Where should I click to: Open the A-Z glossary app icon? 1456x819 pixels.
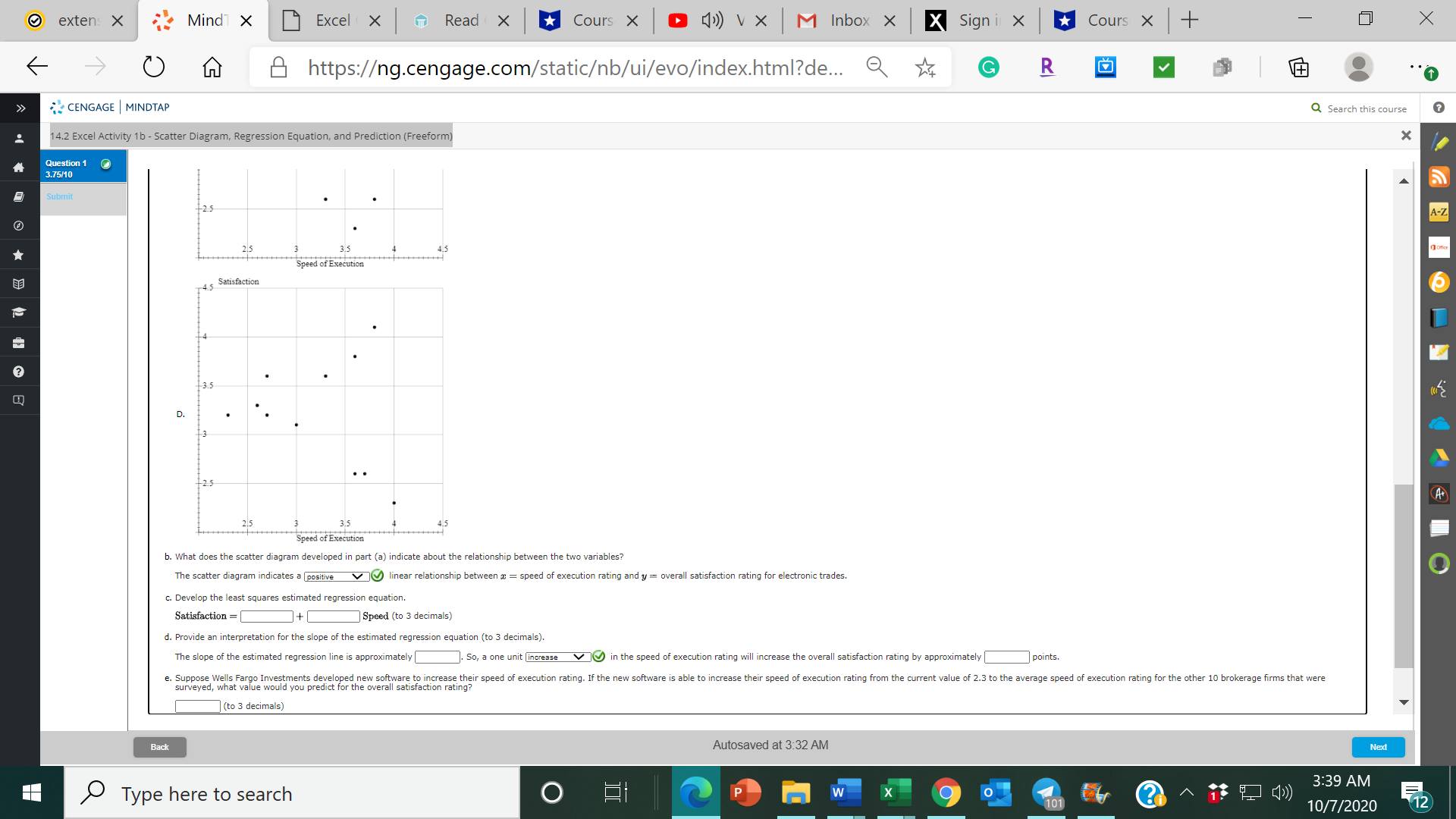(1439, 212)
